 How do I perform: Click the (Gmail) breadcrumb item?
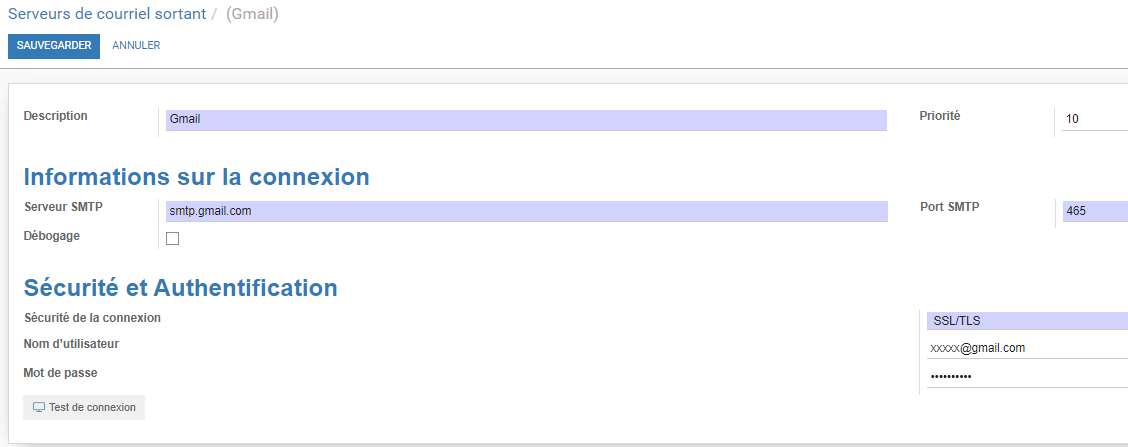point(253,14)
